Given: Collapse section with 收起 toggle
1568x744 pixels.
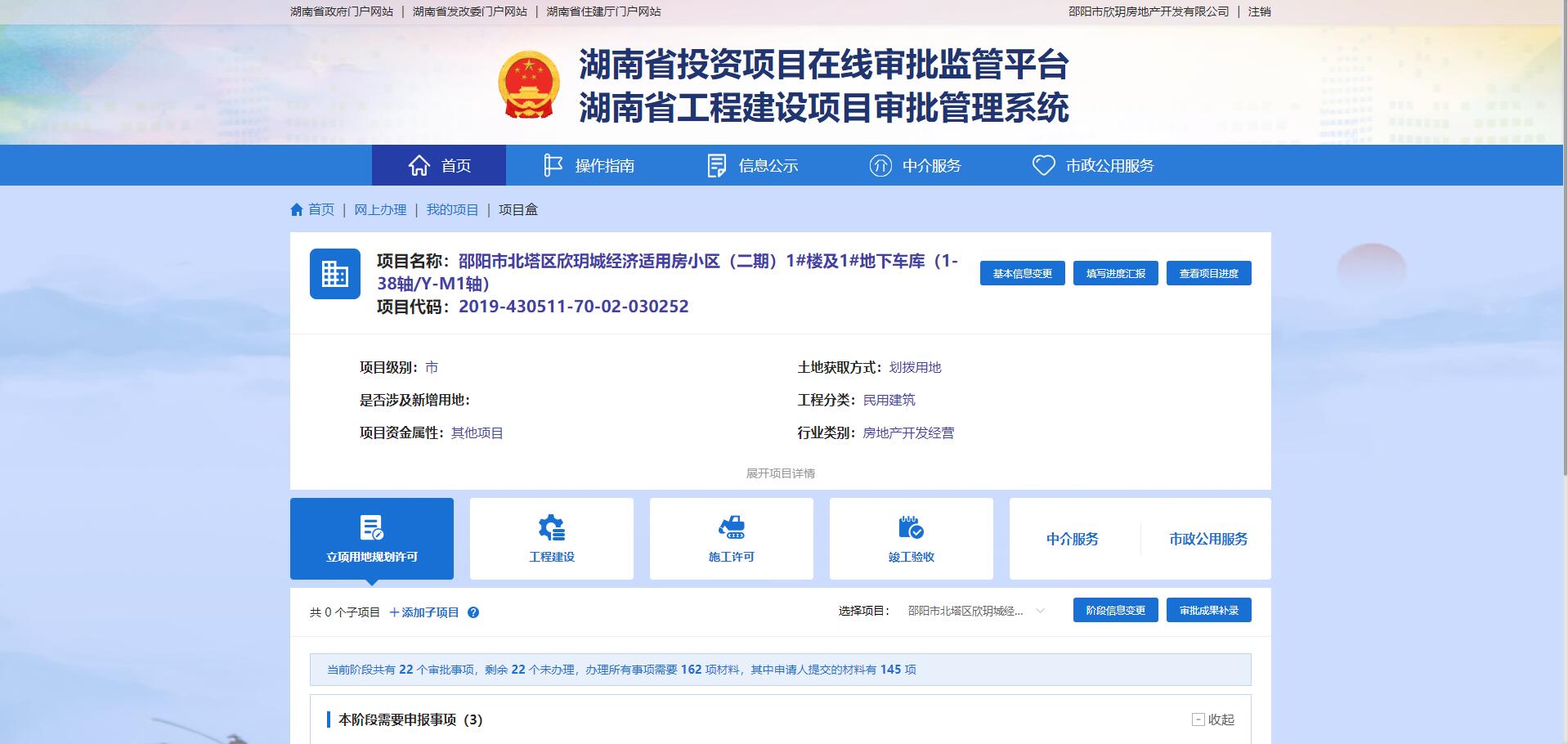Looking at the screenshot, I should [x=1213, y=719].
